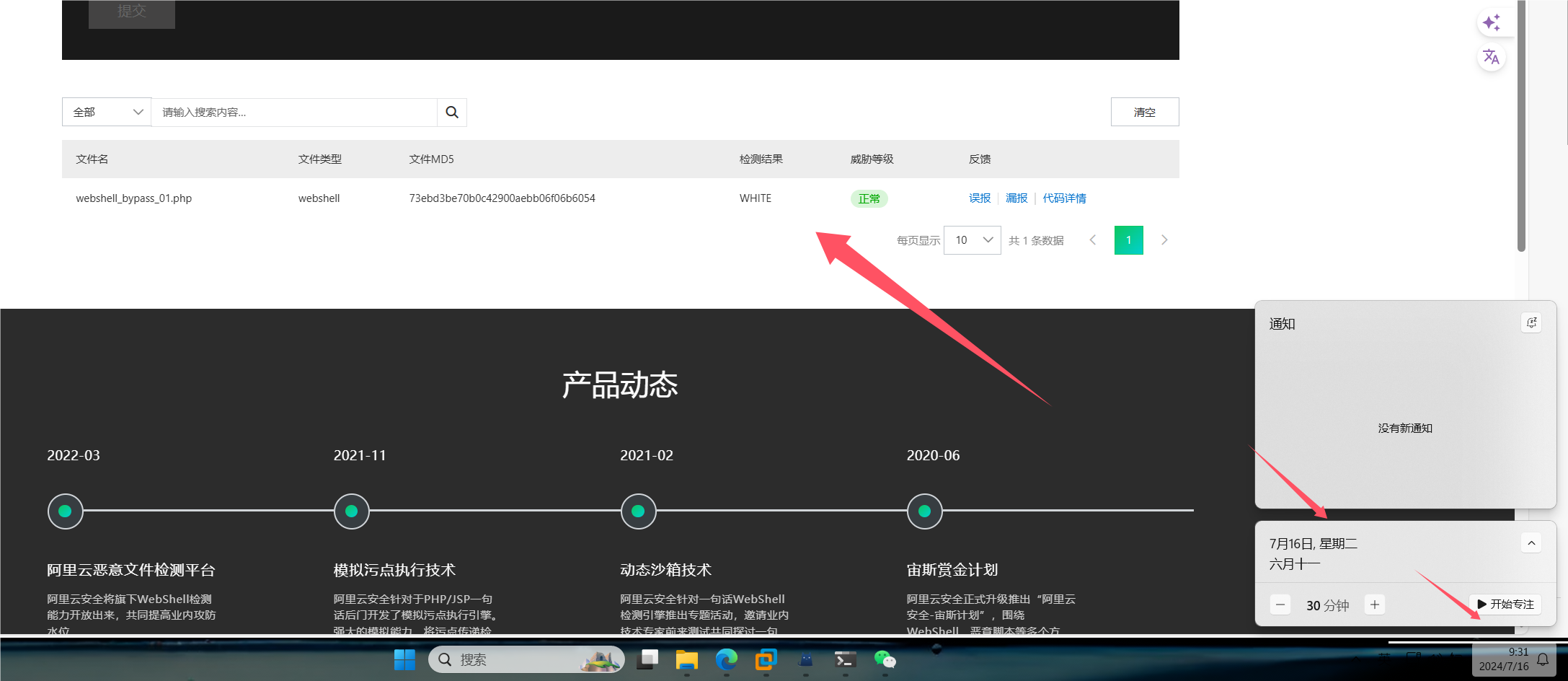Click the 模拟污点执行技术 heading
Viewport: 1568px width, 681px height.
coord(394,570)
